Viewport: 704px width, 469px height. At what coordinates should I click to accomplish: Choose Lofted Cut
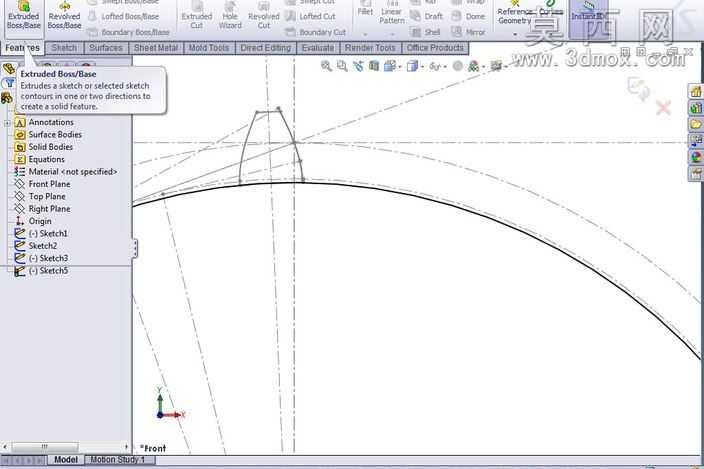pos(311,16)
